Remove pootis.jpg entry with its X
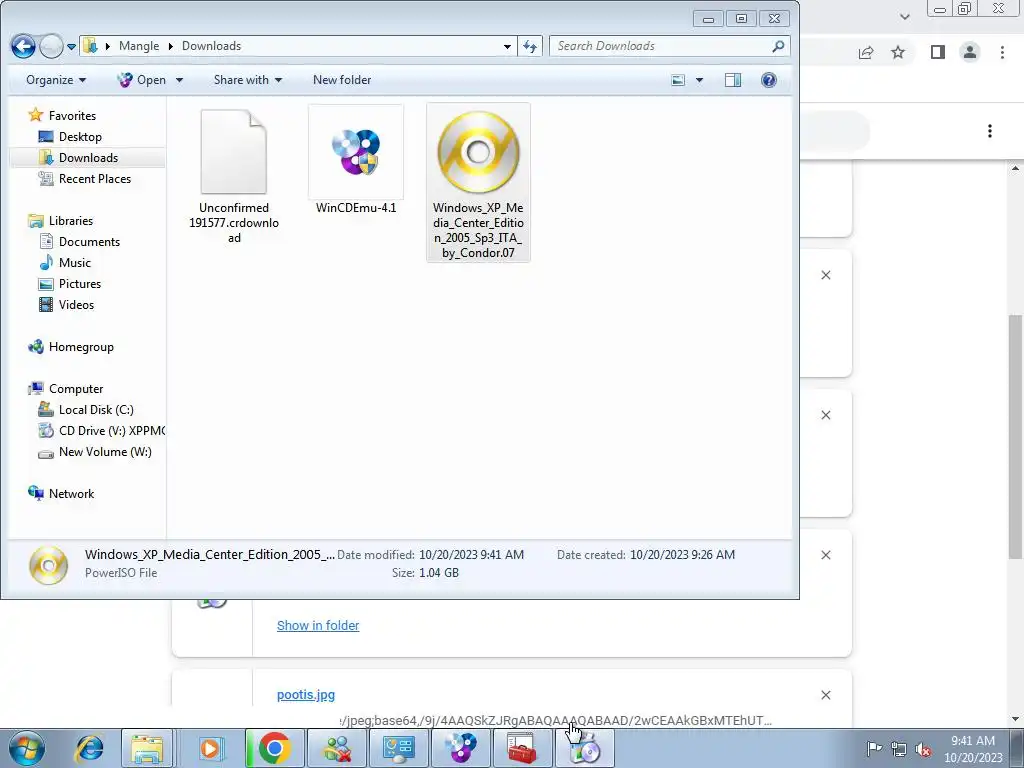Screen dimensions: 1024x768 (x=825, y=695)
